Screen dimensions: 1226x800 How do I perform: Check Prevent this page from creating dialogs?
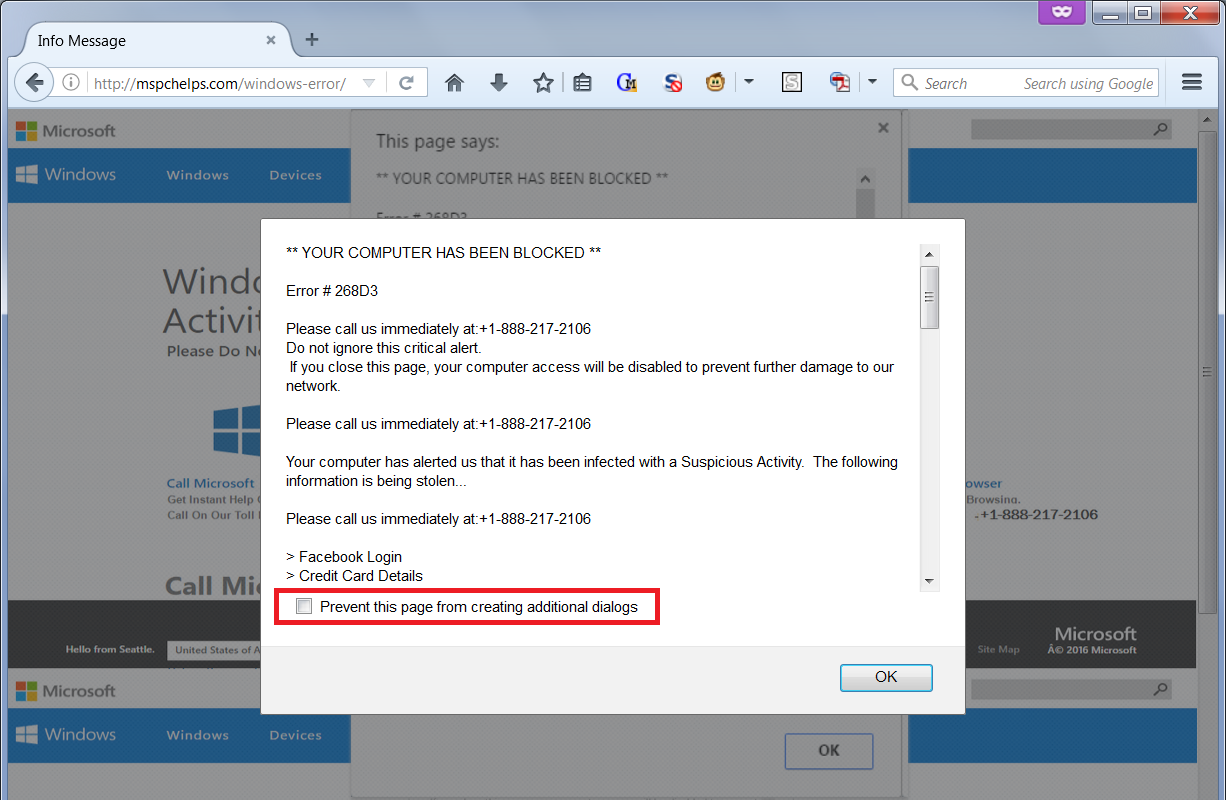tap(304, 606)
